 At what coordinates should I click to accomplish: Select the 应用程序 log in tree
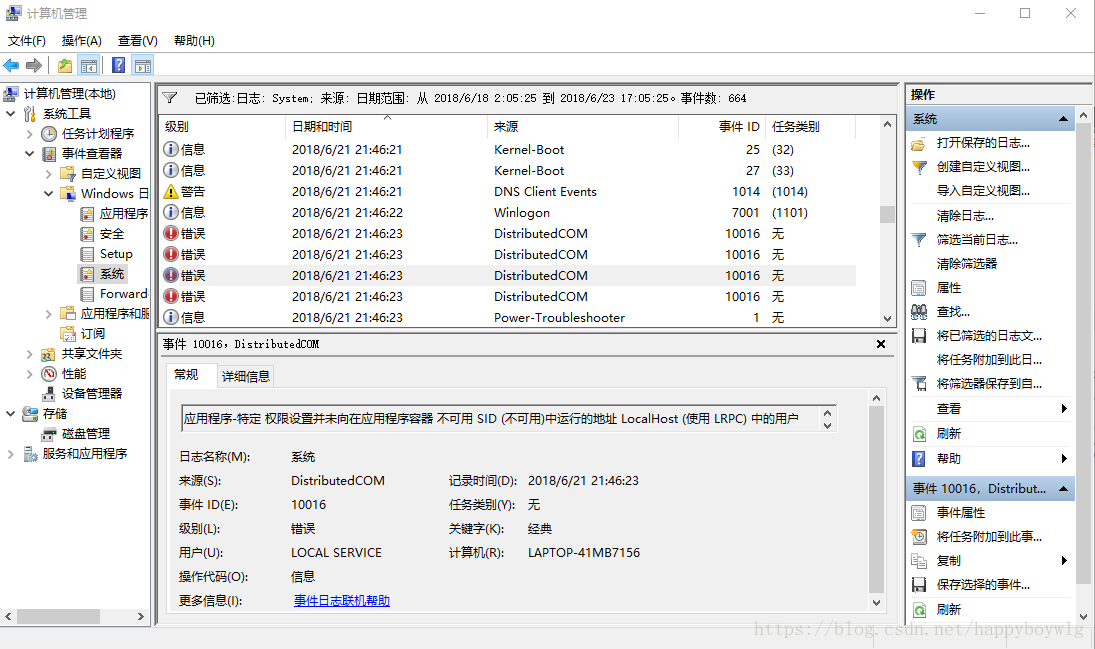124,214
